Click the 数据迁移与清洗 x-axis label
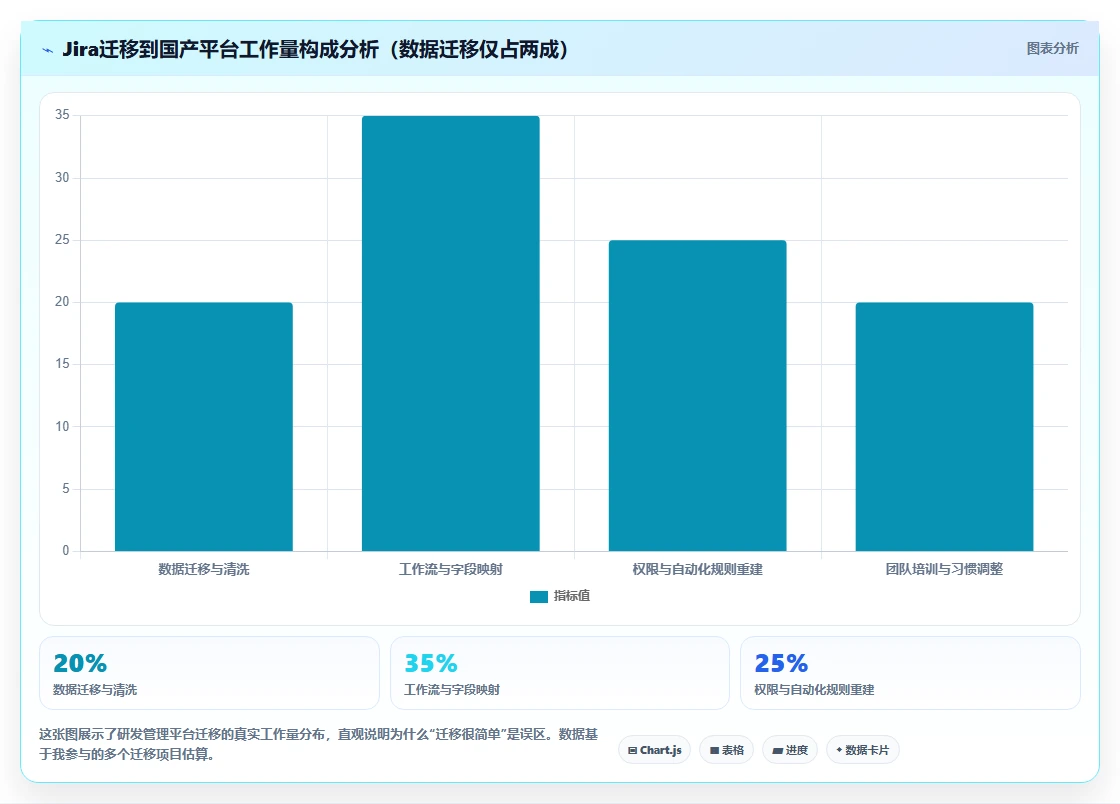 point(204,569)
